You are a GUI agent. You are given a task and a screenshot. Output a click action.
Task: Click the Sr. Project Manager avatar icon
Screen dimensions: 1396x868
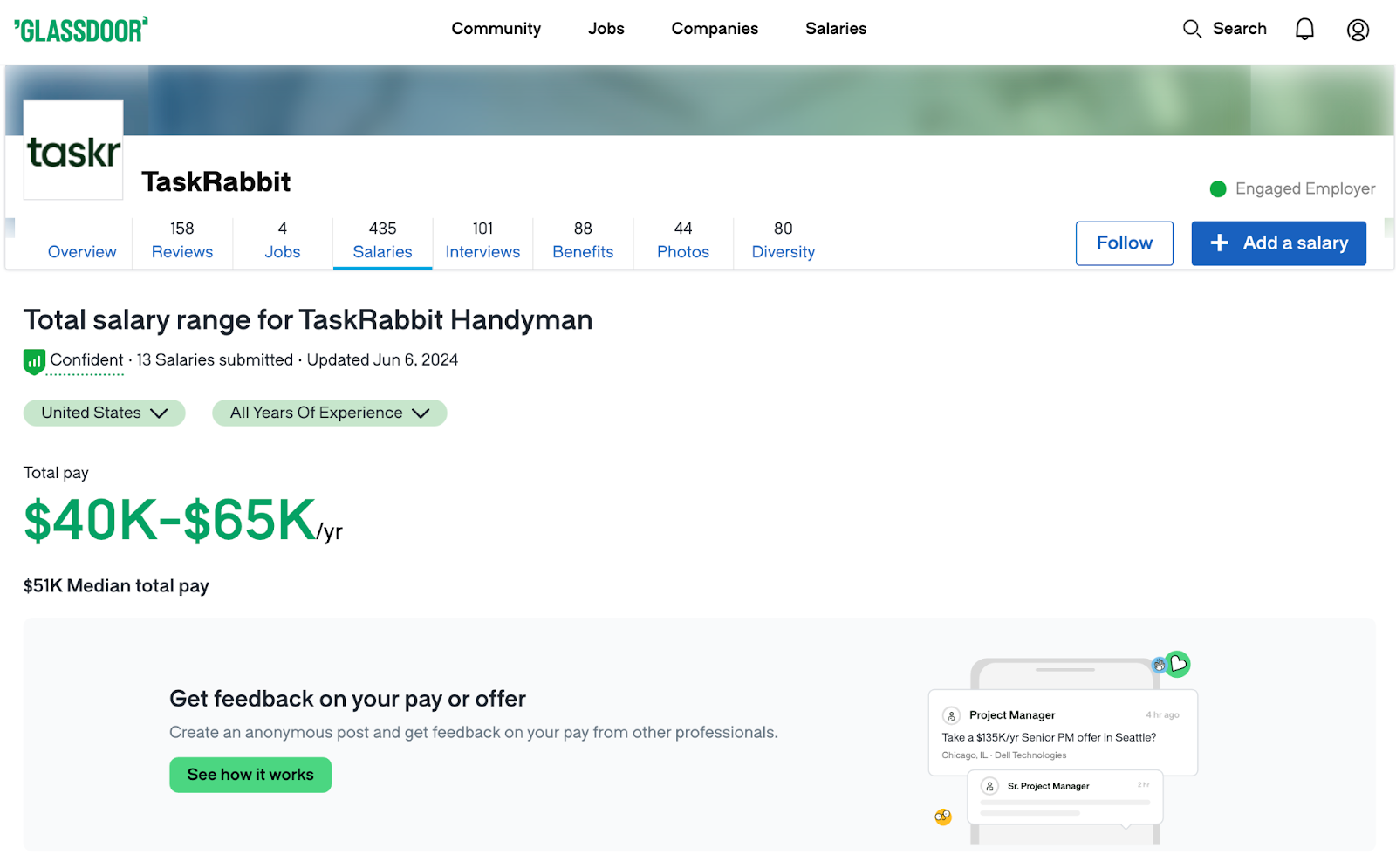pos(989,786)
